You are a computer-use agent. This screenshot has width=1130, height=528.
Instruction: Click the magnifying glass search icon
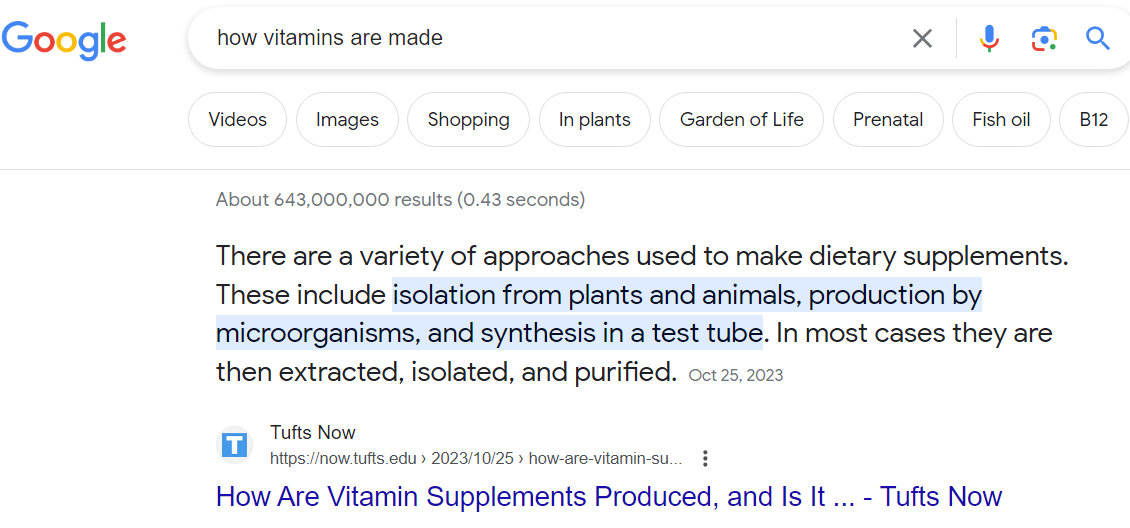click(x=1098, y=39)
